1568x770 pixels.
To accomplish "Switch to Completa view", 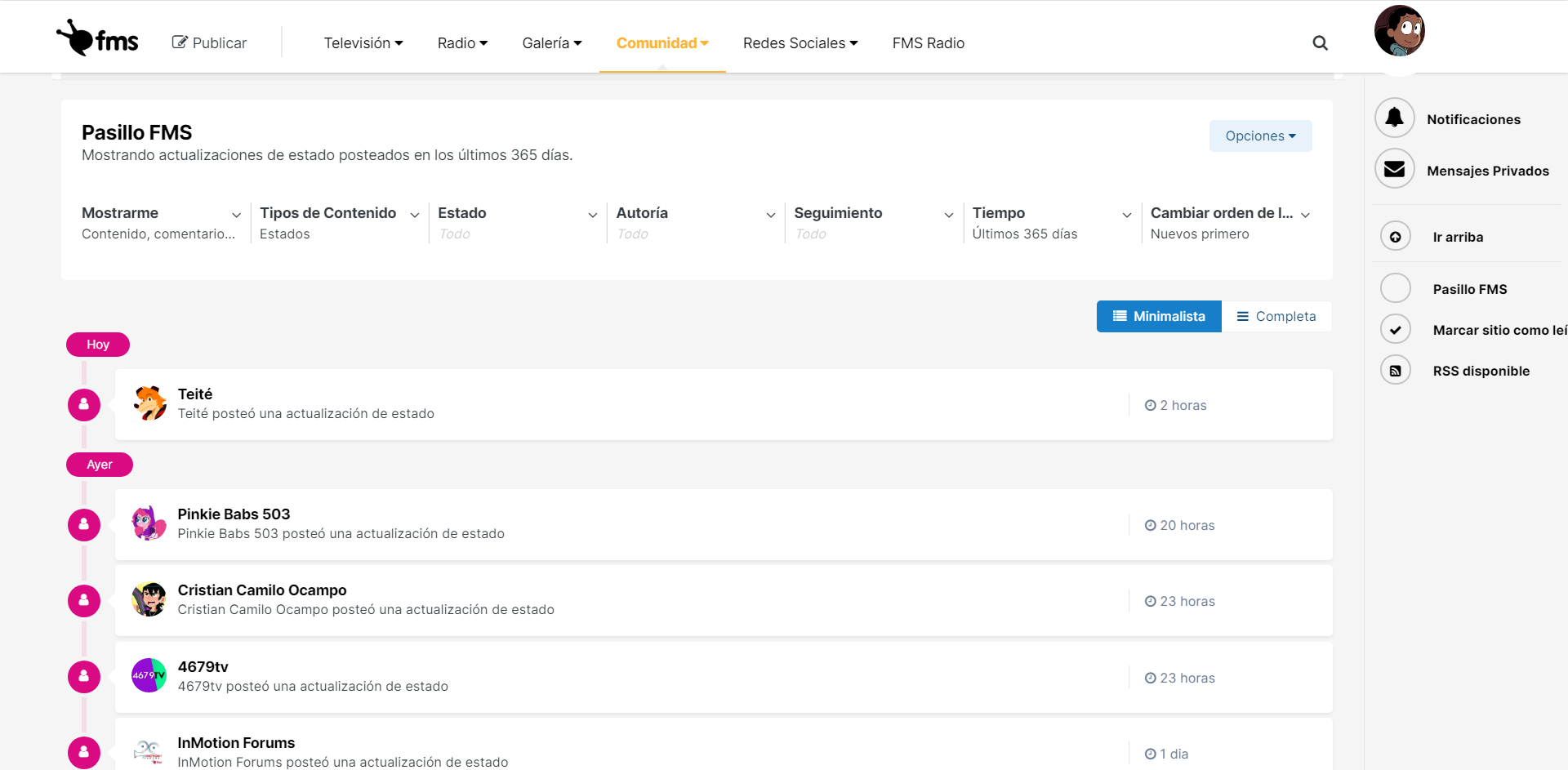I will click(x=1276, y=316).
